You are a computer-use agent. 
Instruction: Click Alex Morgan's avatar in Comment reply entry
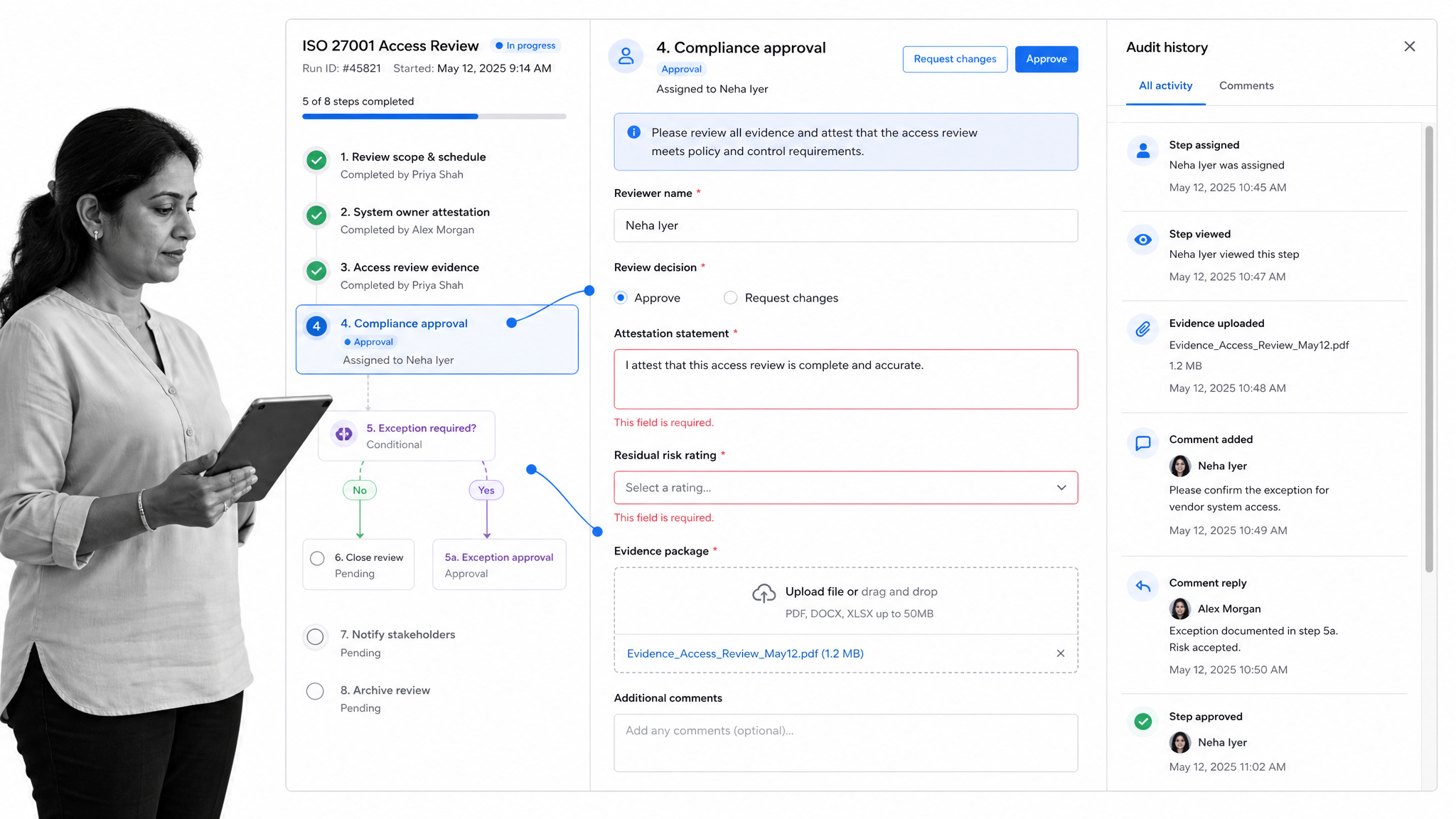1180,609
